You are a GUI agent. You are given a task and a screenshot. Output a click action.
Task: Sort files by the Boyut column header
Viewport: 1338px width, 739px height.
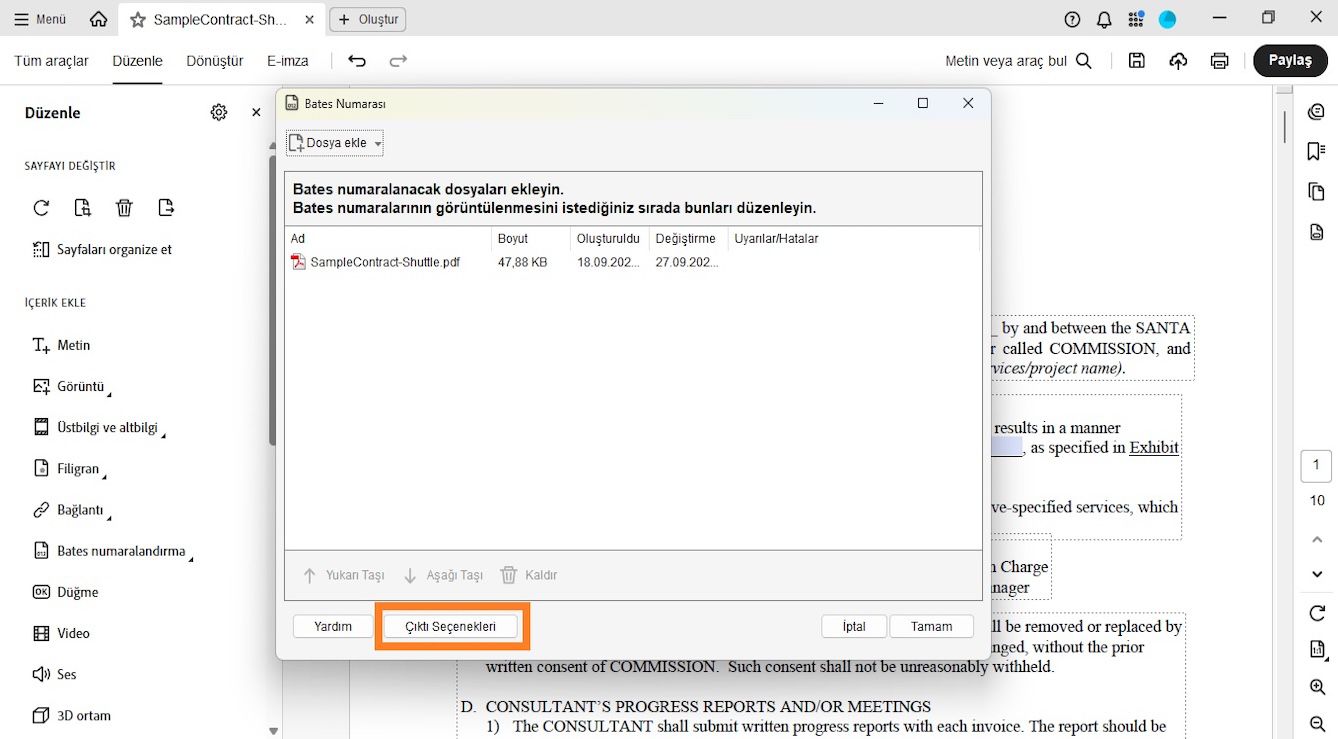coord(531,239)
